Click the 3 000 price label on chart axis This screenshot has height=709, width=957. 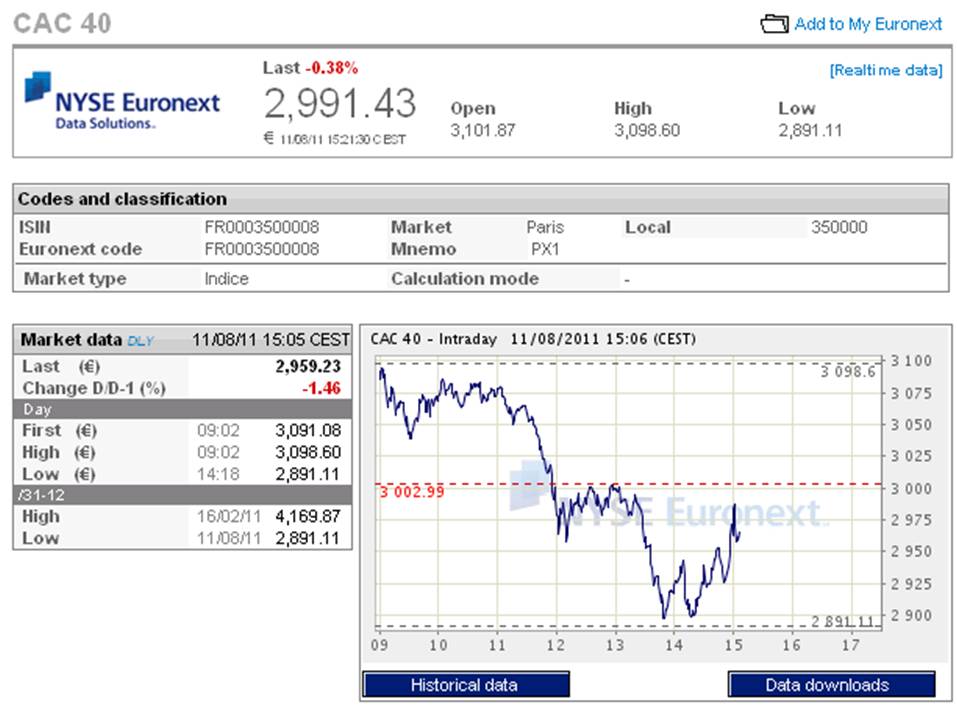point(911,489)
